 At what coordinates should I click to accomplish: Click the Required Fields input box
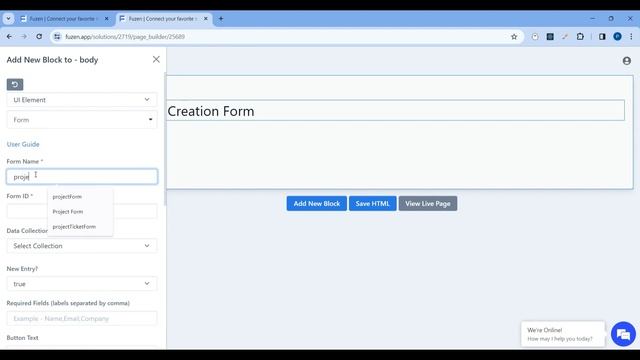[82, 318]
